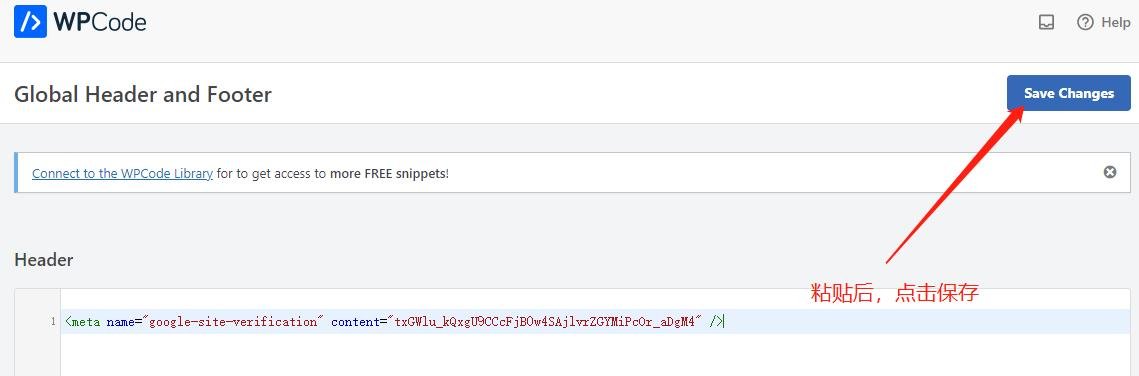1139x376 pixels.
Task: Open Connect to the WPCode Library link
Action: coord(122,173)
